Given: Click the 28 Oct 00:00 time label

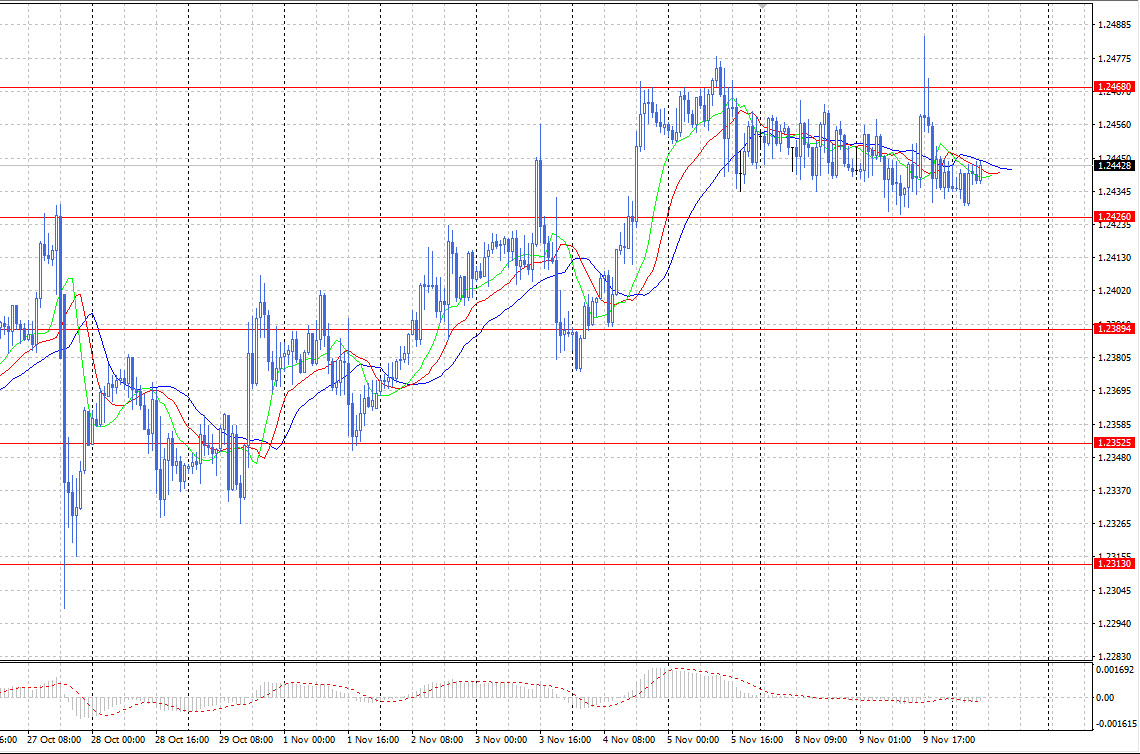Looking at the screenshot, I should coord(118,739).
